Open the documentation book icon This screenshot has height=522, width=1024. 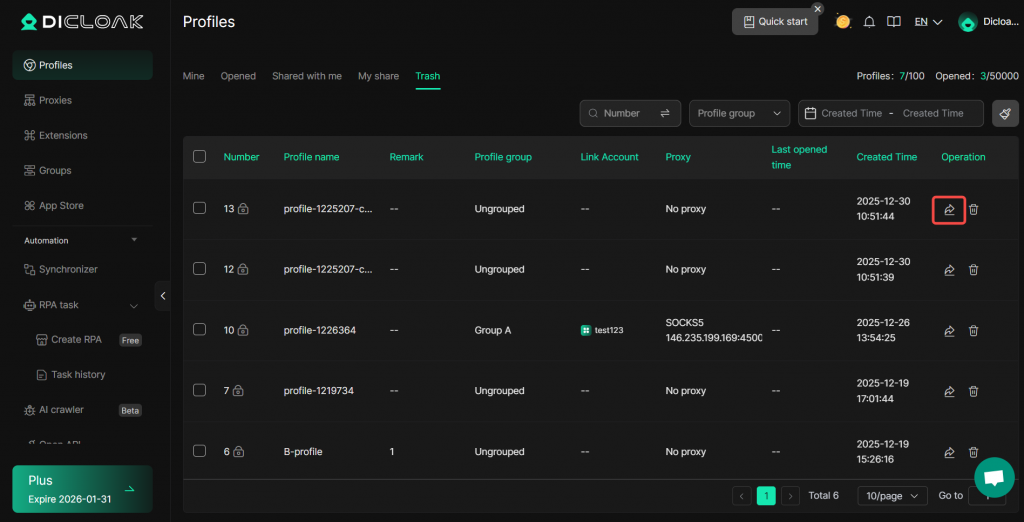point(894,22)
